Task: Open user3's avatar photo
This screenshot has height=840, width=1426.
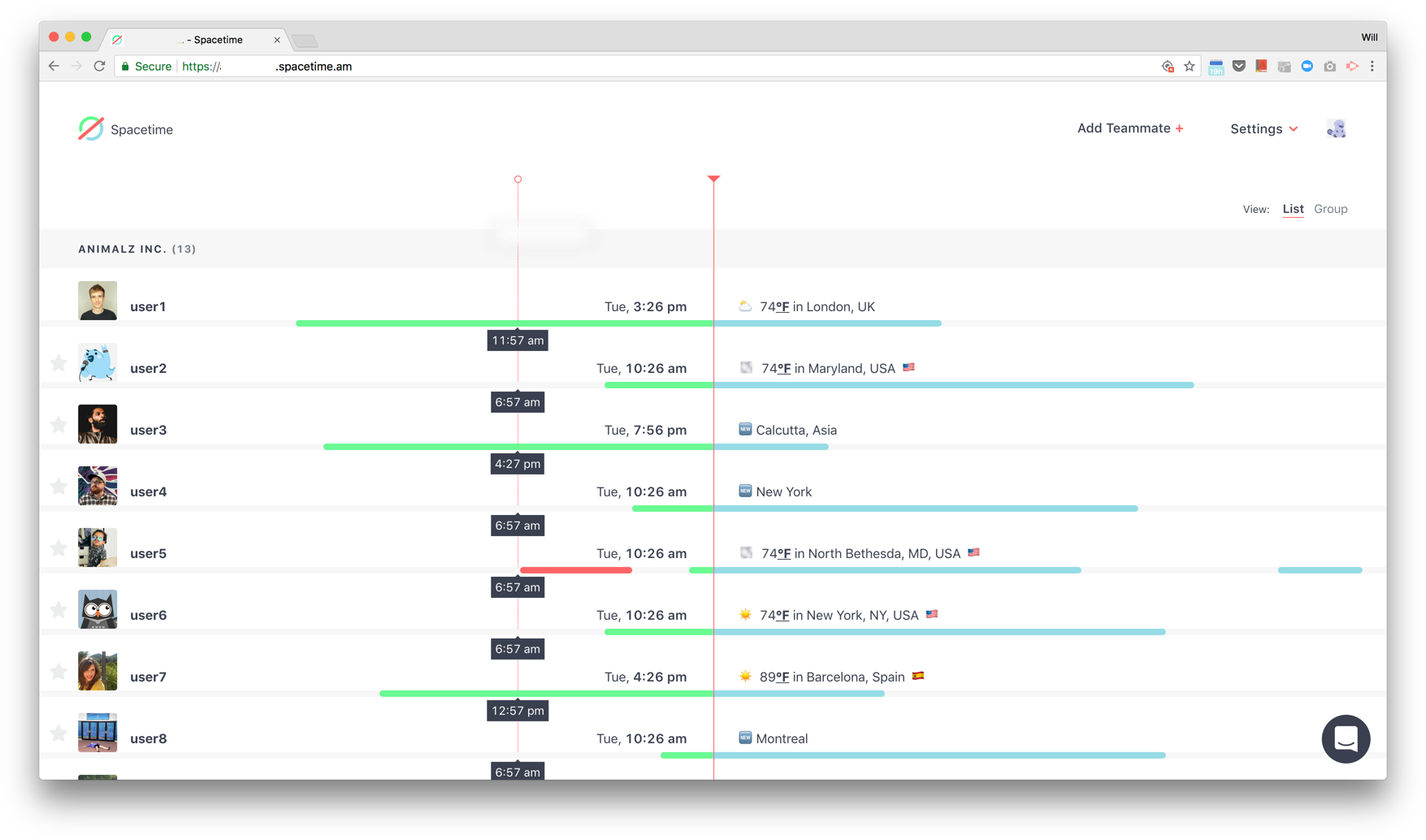Action: coord(98,424)
